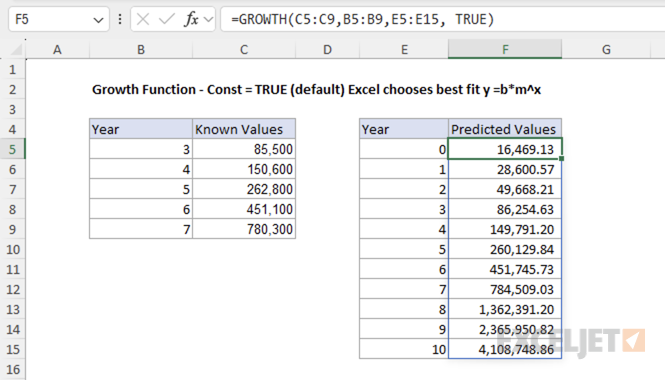This screenshot has width=665, height=380.
Task: Select predicted value cell 2,365,950.82
Action: [505, 329]
